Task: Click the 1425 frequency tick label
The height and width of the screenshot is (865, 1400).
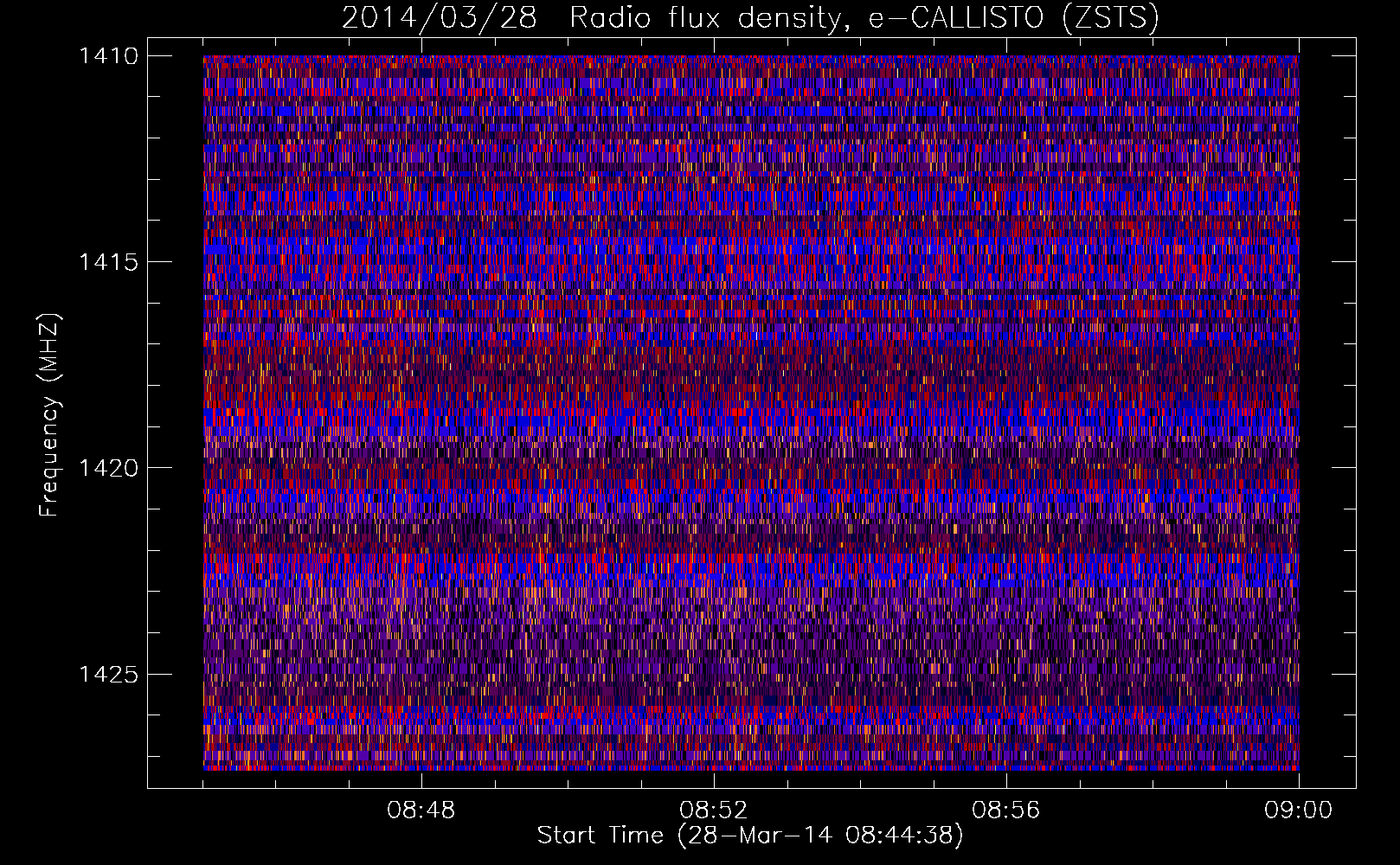Action: click(x=108, y=674)
